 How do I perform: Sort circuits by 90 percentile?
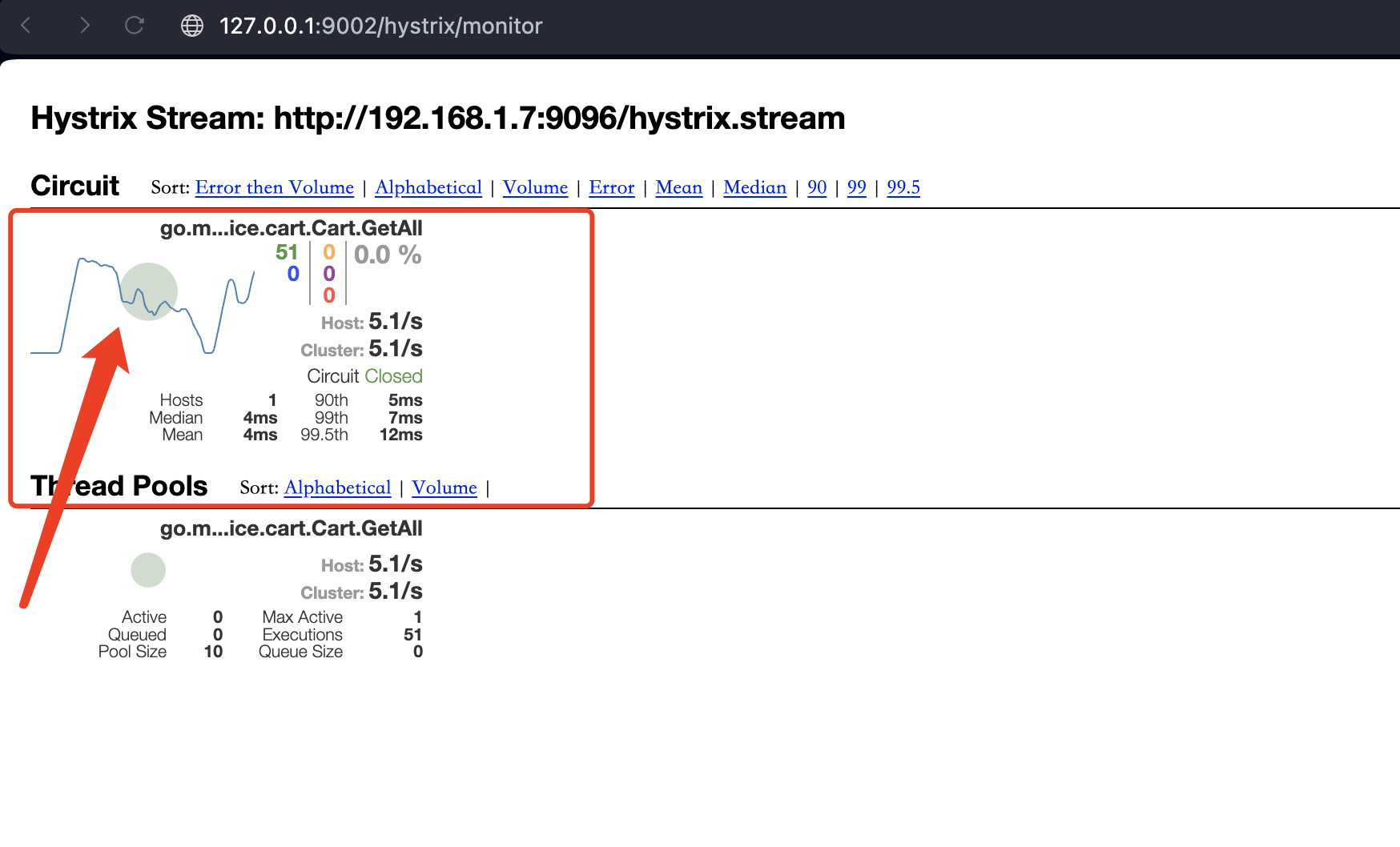pos(817,187)
